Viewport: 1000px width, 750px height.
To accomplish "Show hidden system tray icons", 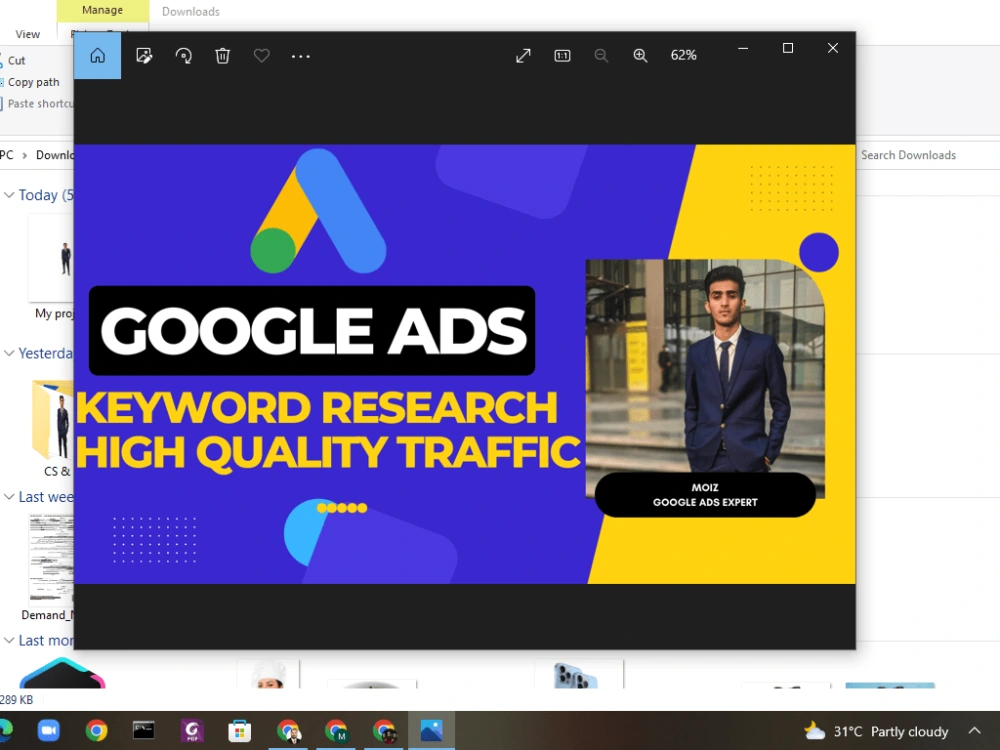I will point(974,731).
